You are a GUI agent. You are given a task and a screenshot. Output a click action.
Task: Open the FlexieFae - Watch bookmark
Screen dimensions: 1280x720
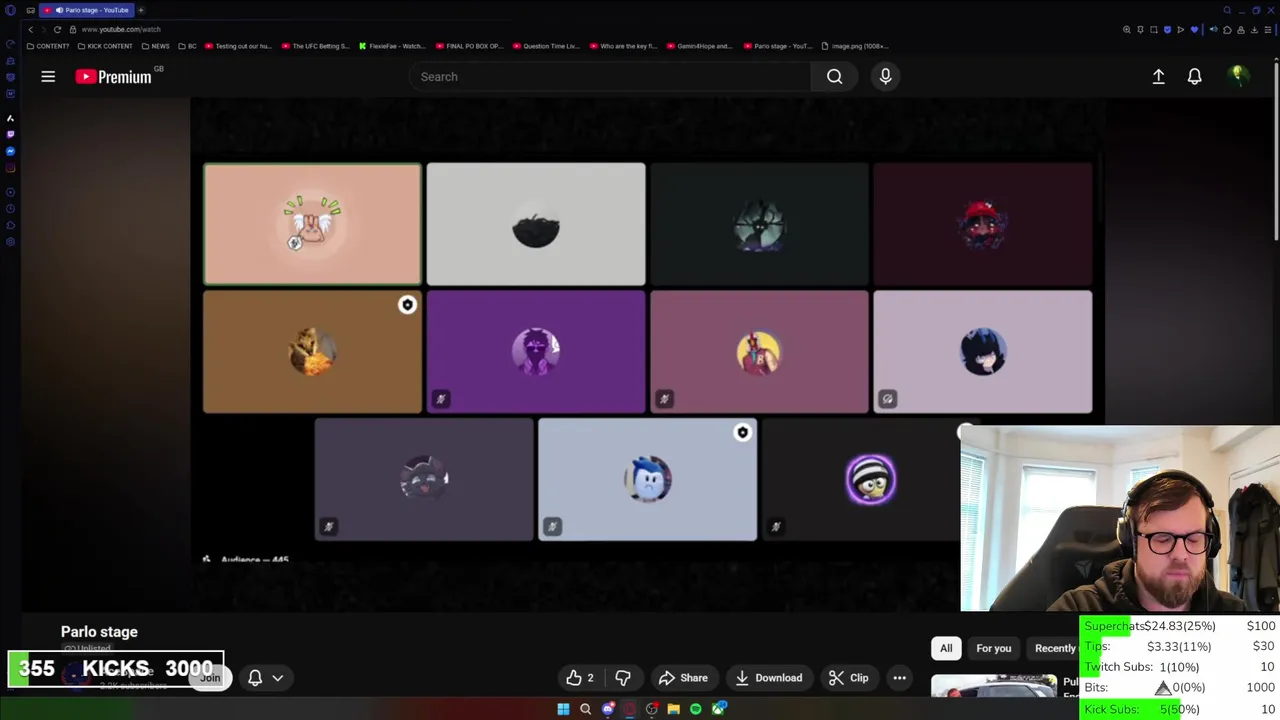click(x=392, y=46)
